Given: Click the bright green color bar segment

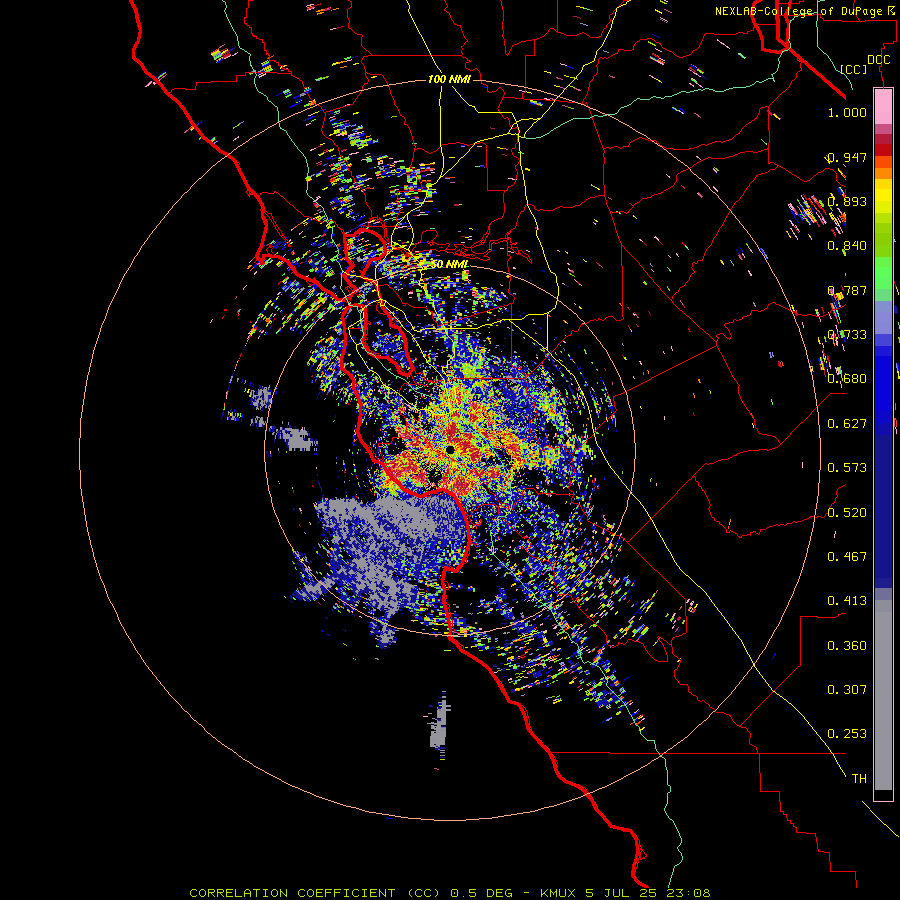Looking at the screenshot, I should [883, 273].
